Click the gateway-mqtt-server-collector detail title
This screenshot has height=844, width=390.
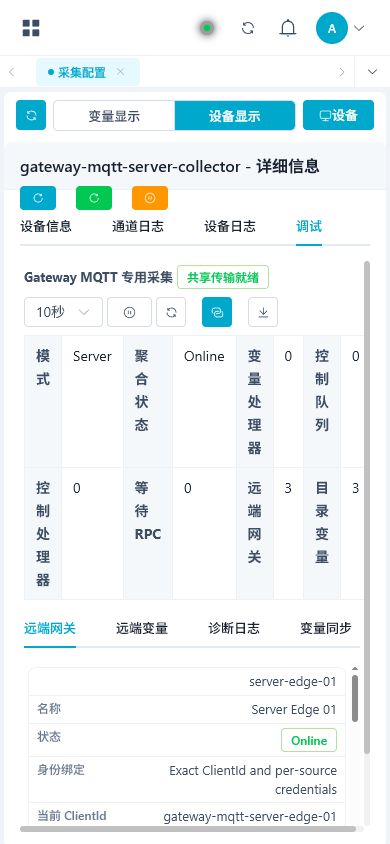tap(170, 167)
